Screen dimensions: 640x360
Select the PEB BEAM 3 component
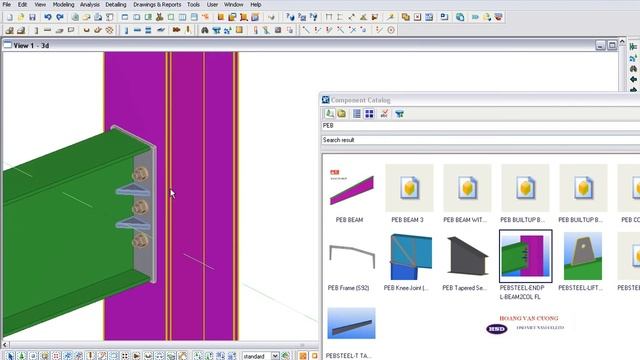409,188
